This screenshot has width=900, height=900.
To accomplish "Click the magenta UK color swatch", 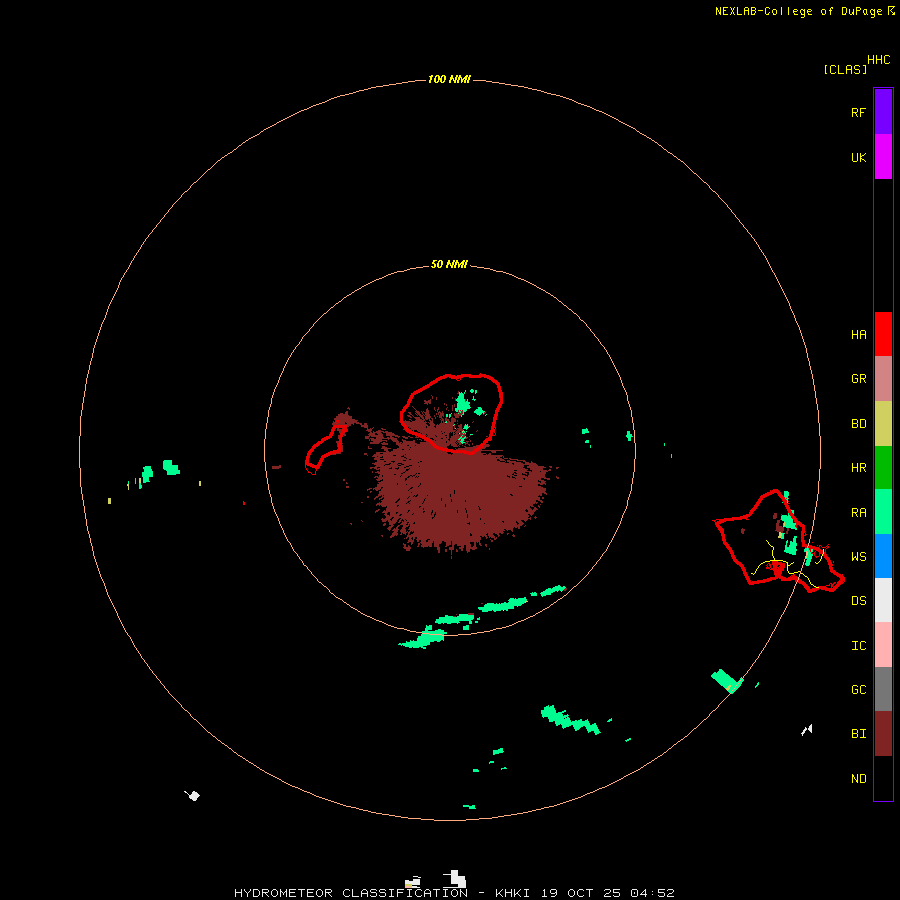I will tap(883, 157).
